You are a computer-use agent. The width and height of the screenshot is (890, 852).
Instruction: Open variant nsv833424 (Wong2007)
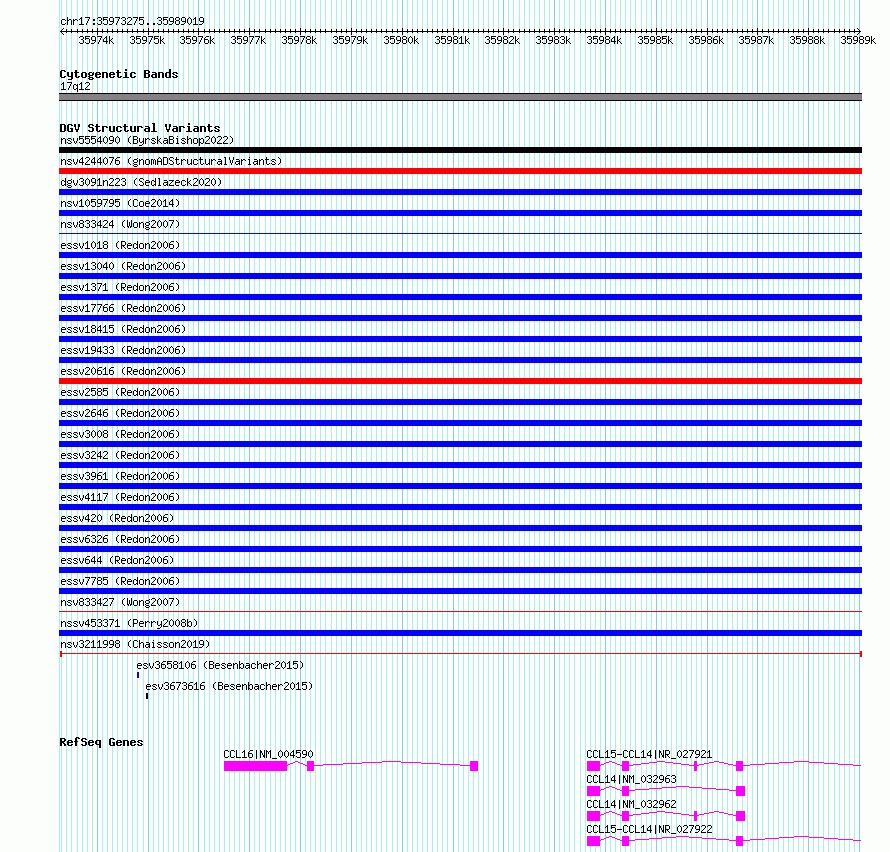[x=120, y=224]
